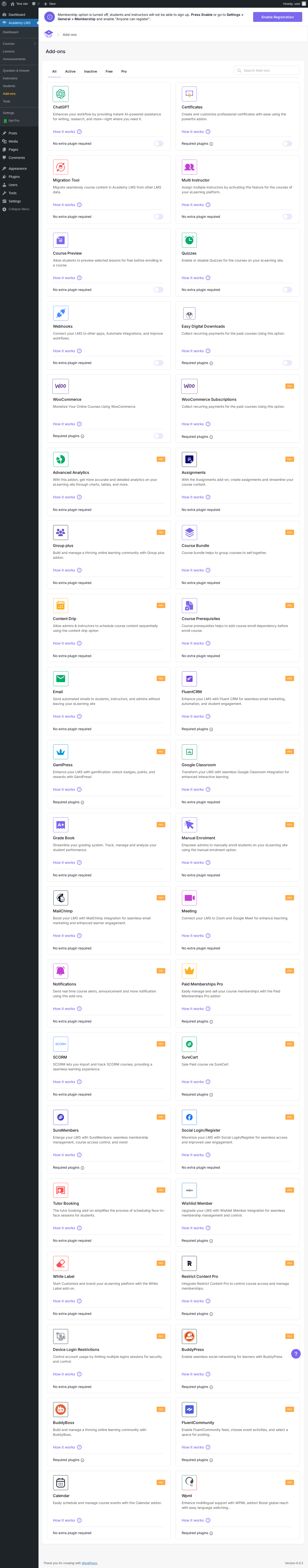Click the Certificates add-on icon
Viewport: 308px width, 1568px height.
click(189, 94)
